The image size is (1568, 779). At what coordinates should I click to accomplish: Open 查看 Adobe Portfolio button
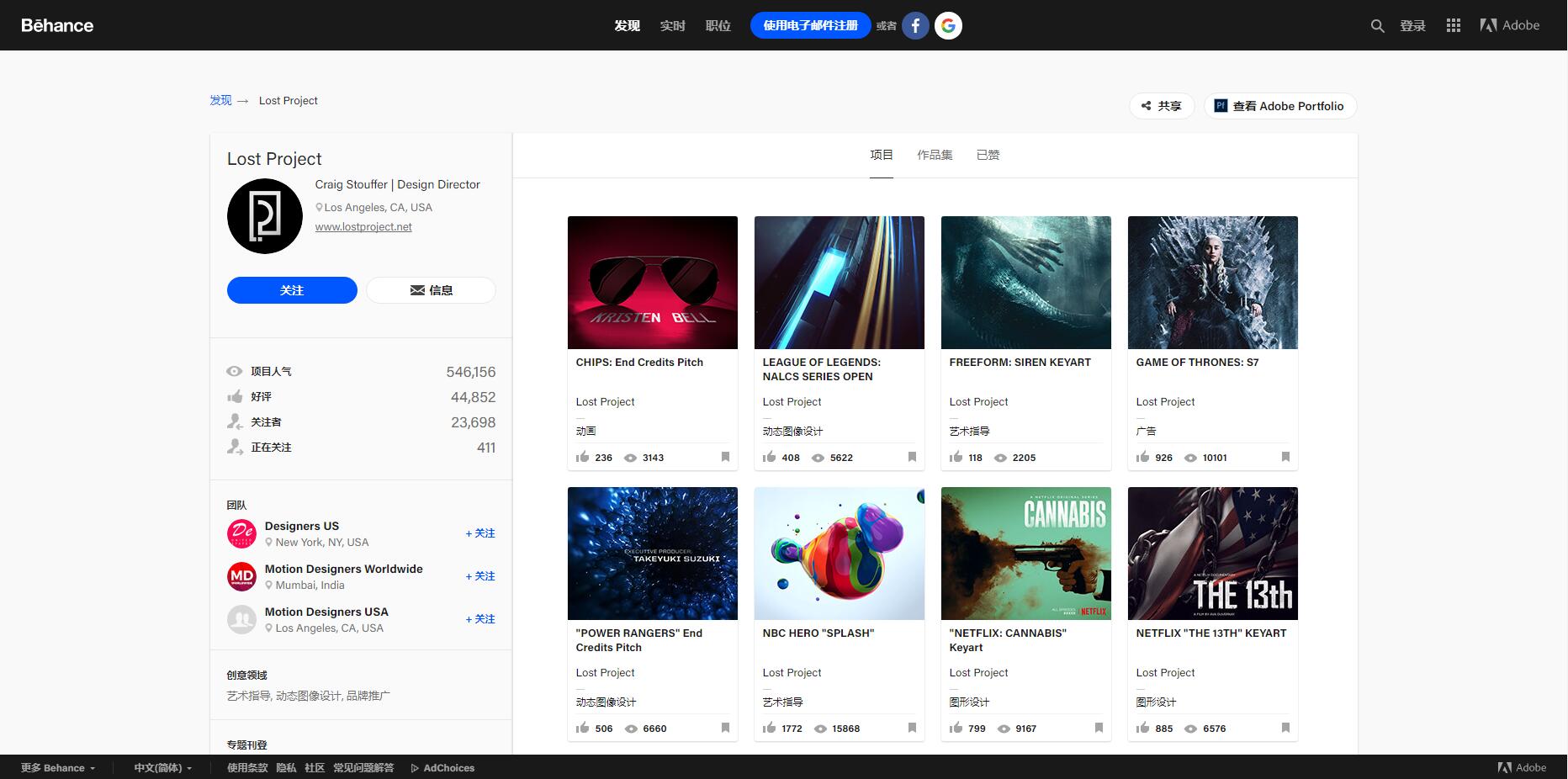[x=1280, y=106]
